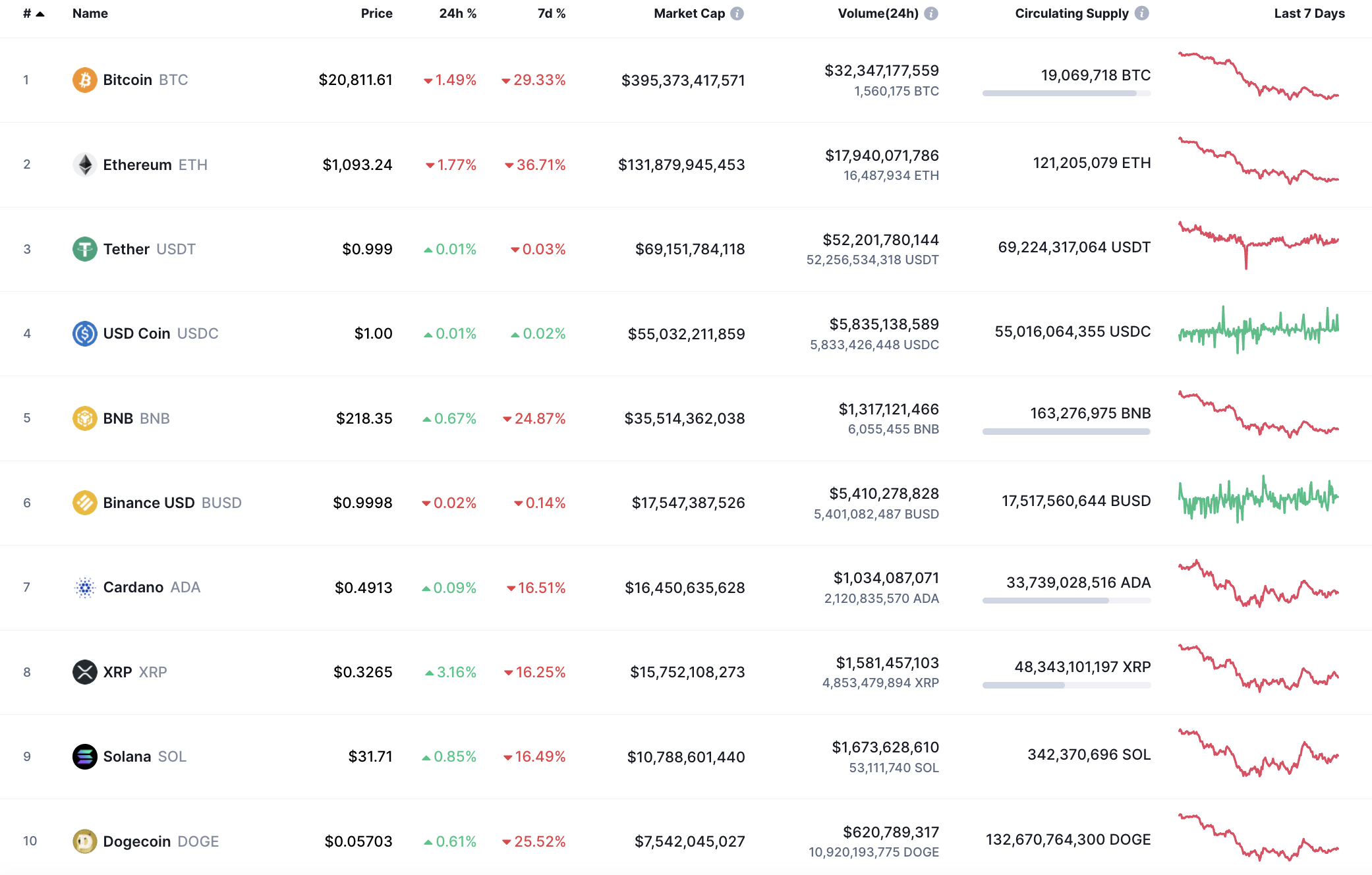The height and width of the screenshot is (875, 1372).
Task: Click the Dogecoin logo icon
Action: [x=84, y=841]
